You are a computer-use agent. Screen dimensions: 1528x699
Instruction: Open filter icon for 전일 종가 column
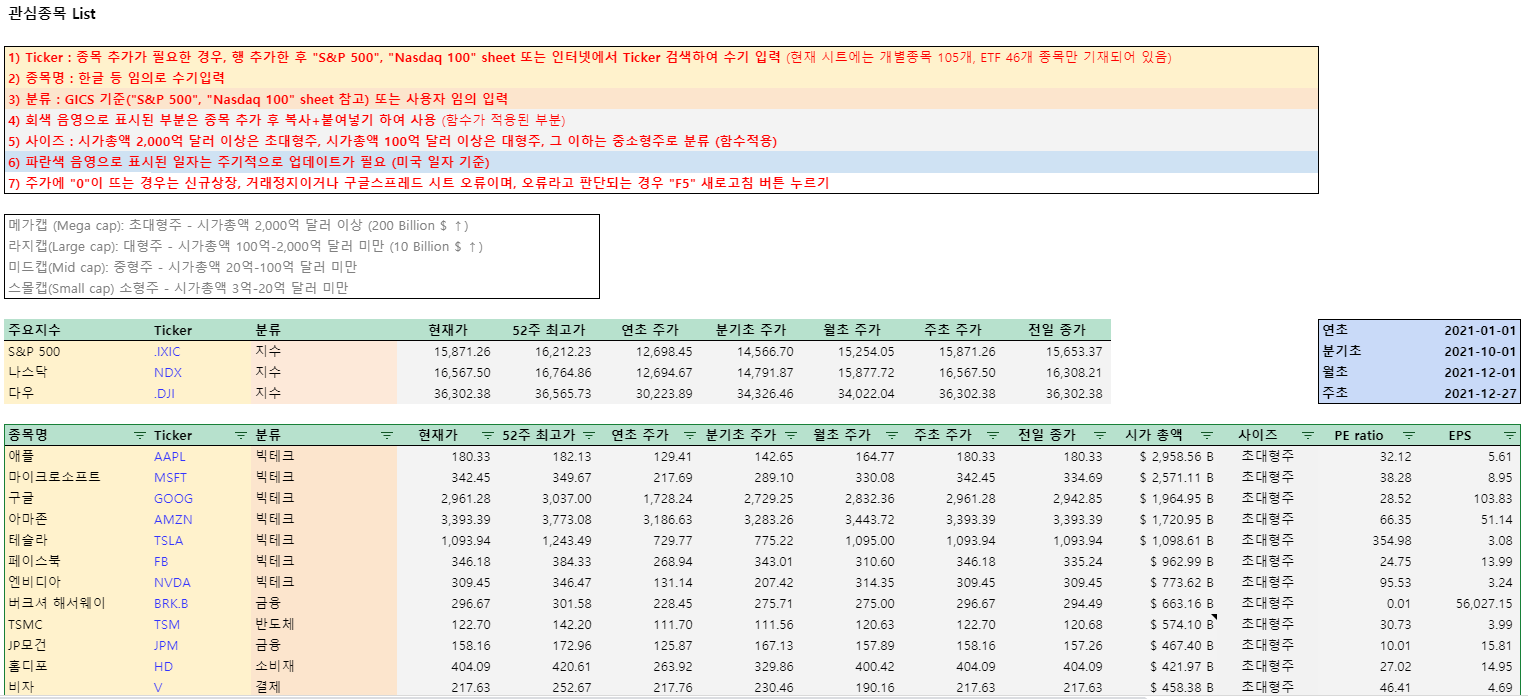[x=1099, y=435]
